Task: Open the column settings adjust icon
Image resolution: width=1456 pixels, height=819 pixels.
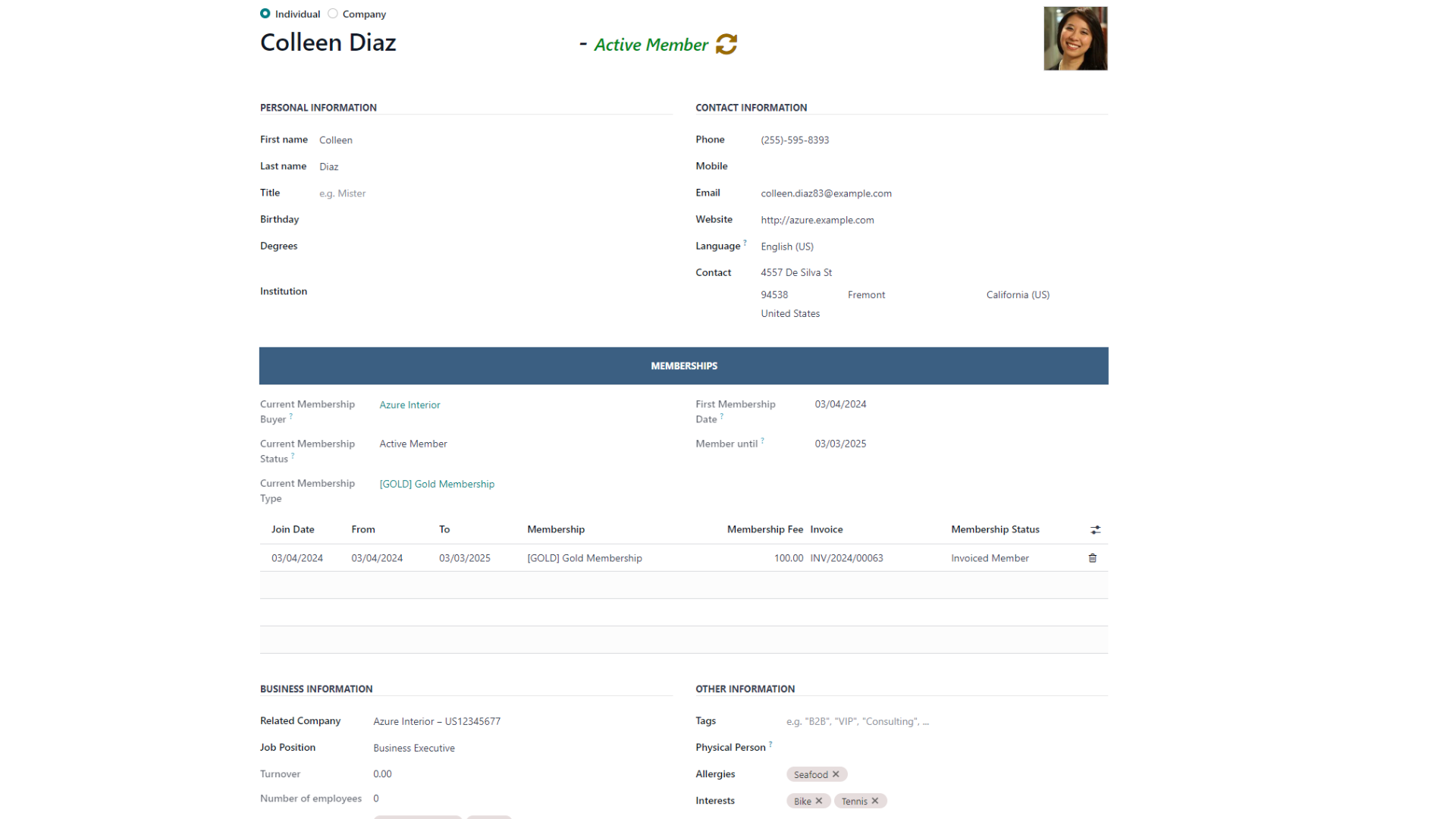Action: pyautogui.click(x=1095, y=530)
